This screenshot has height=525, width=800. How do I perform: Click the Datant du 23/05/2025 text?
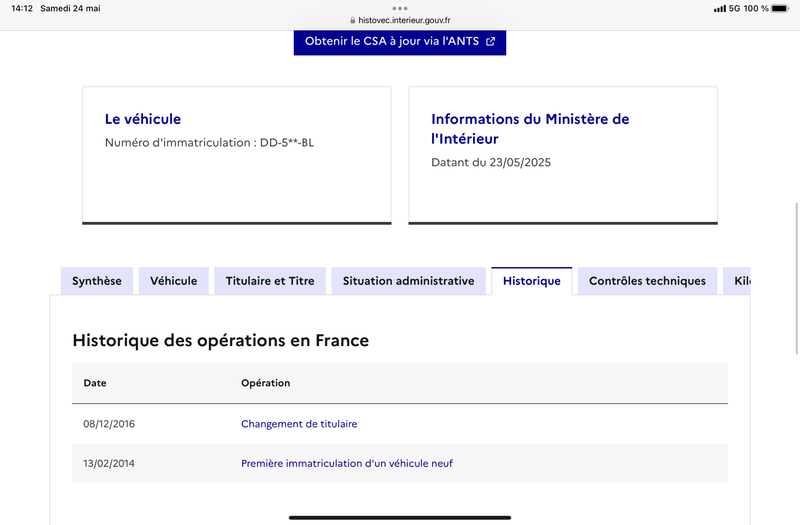[x=491, y=162]
